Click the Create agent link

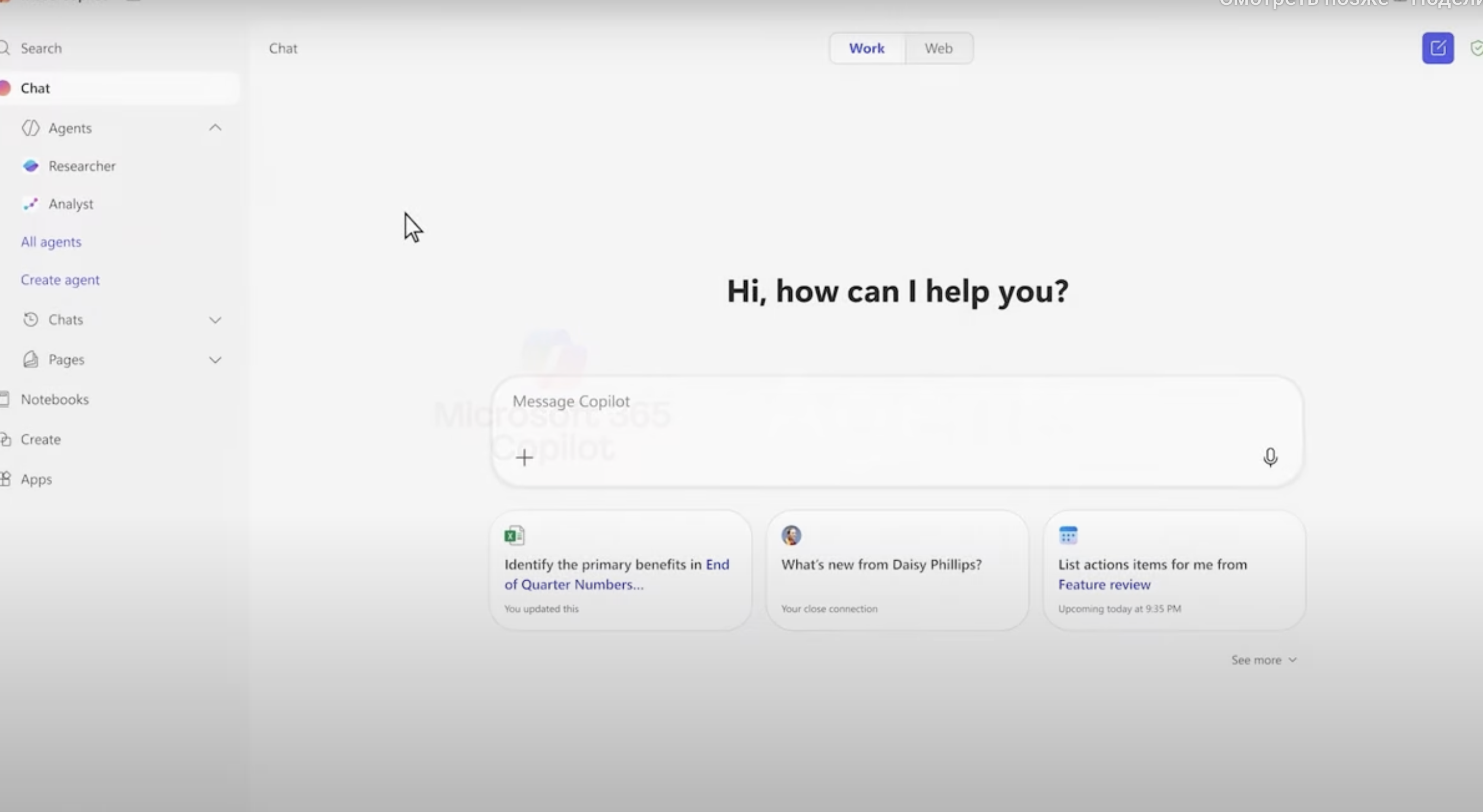point(60,280)
